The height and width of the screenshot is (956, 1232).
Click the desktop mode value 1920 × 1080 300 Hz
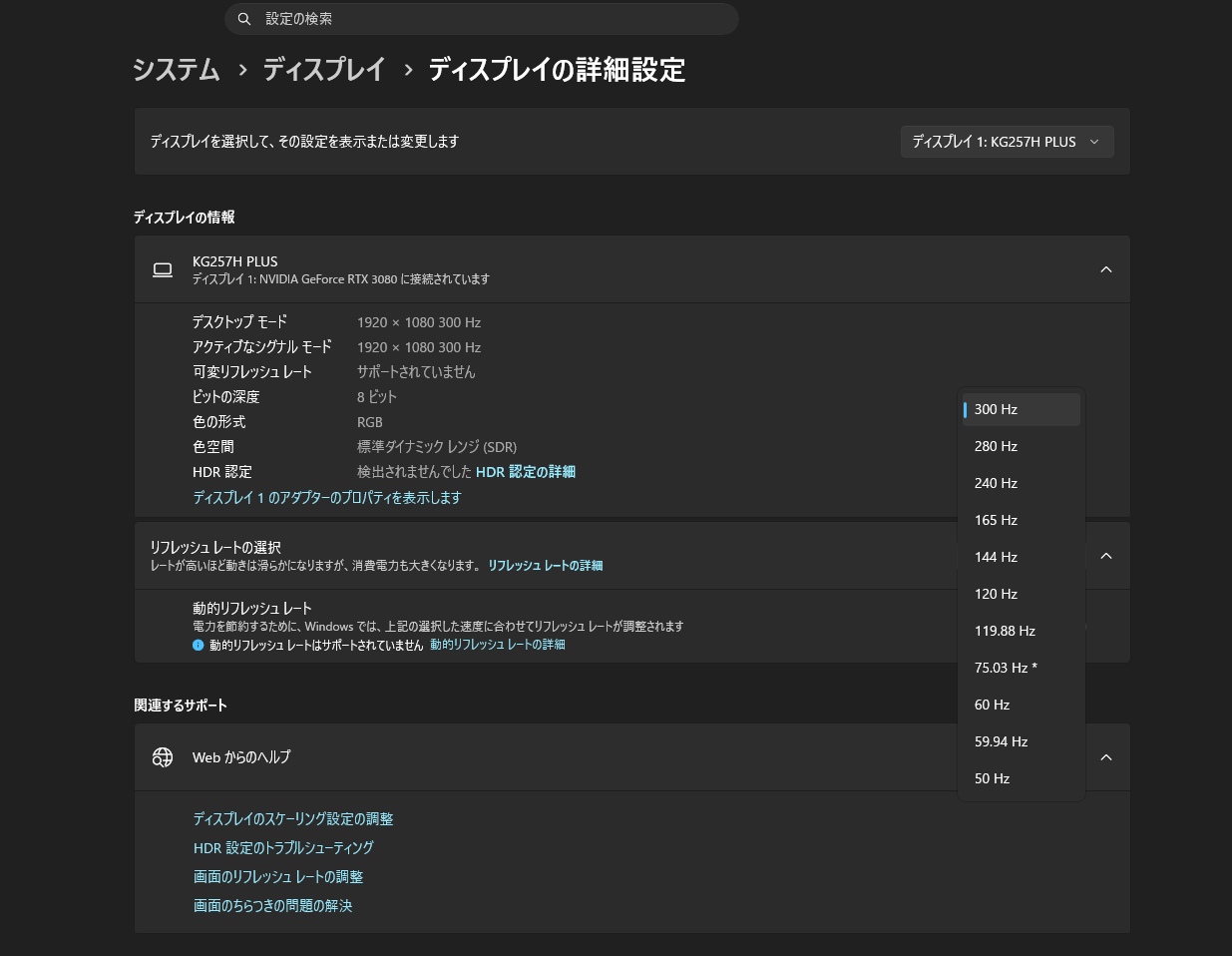[x=419, y=322]
